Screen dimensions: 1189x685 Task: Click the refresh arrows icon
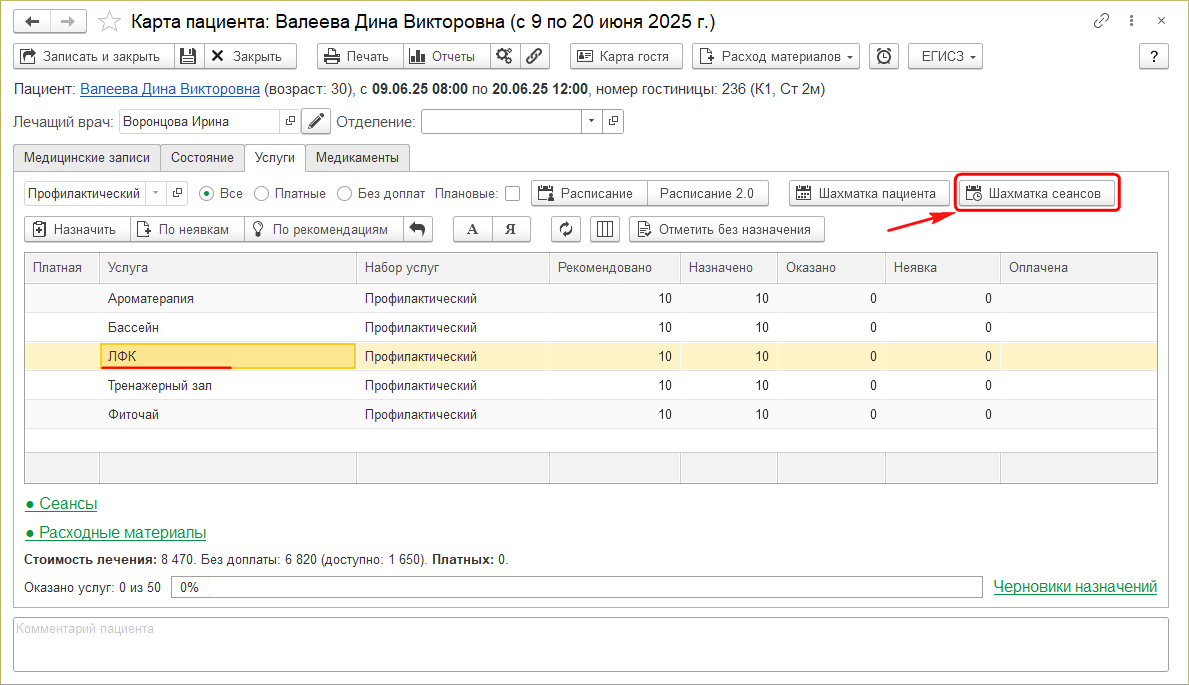point(566,229)
